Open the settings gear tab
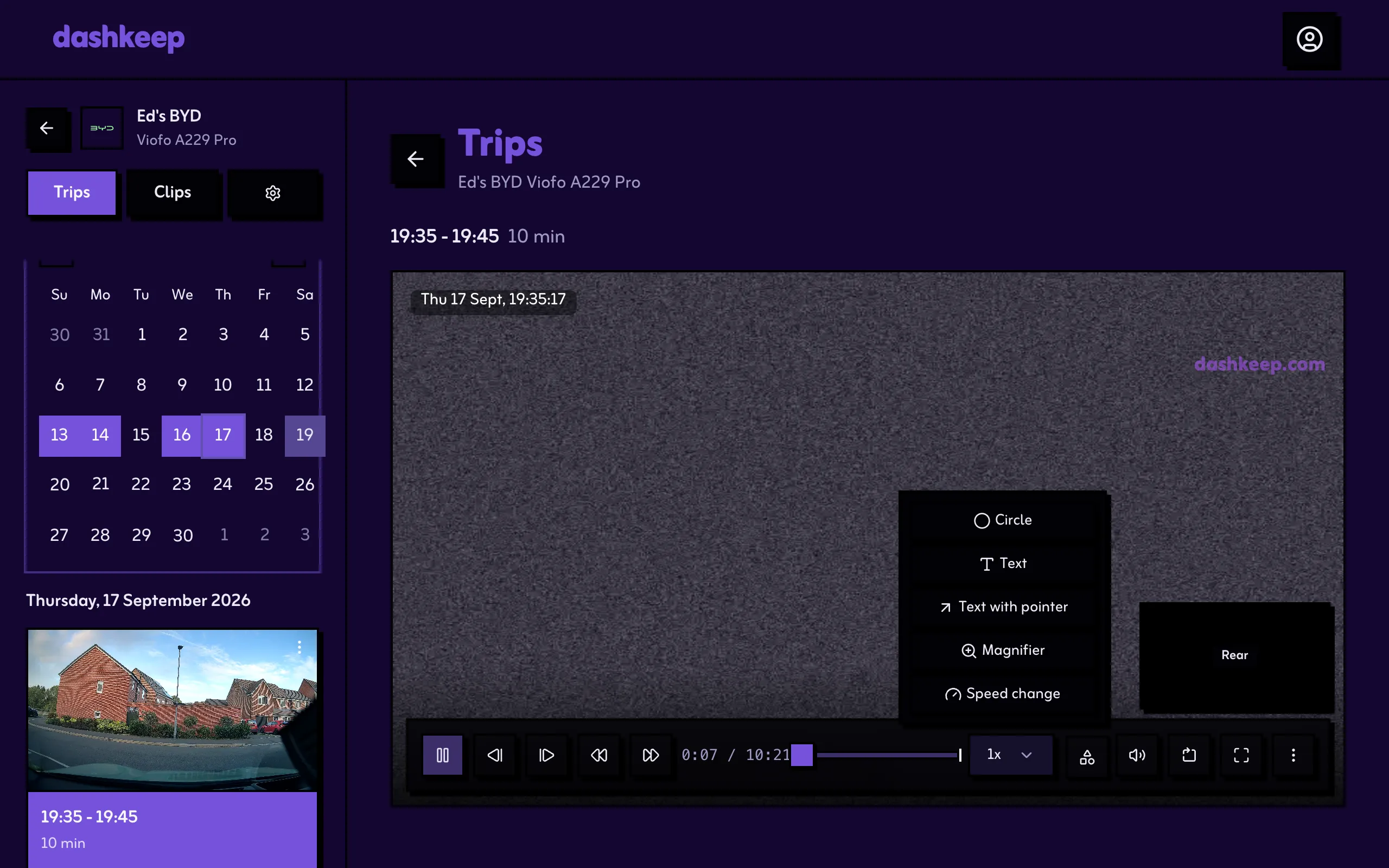This screenshot has width=1389, height=868. (x=272, y=193)
